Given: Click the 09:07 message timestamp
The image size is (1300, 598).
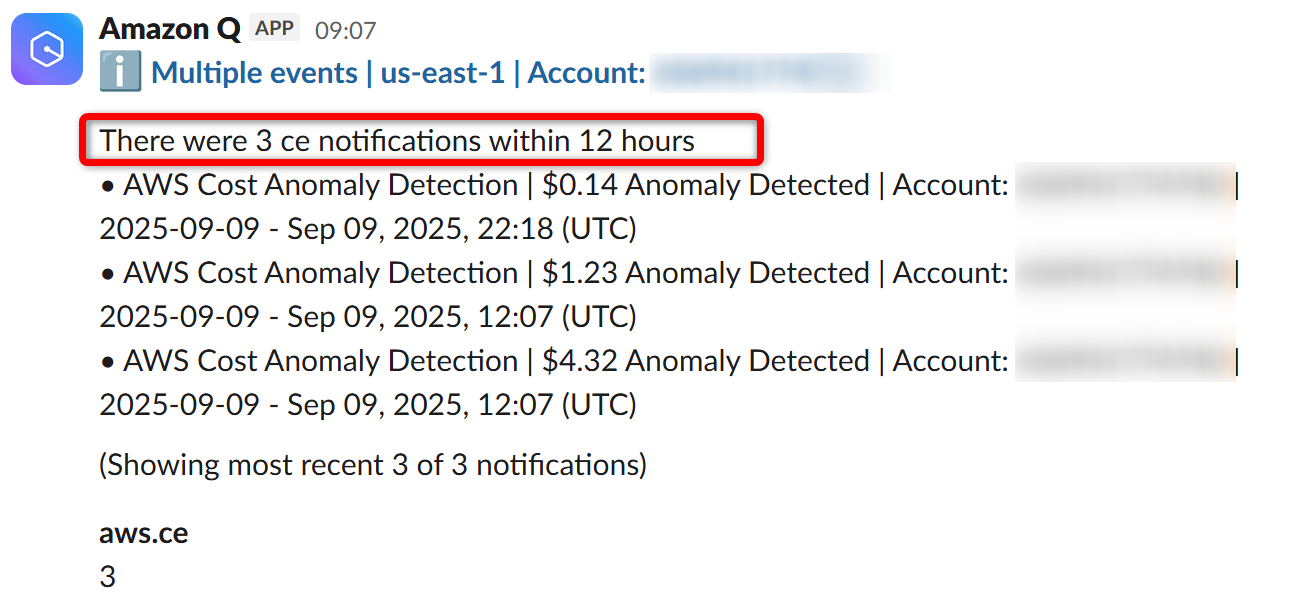Looking at the screenshot, I should click(x=345, y=31).
